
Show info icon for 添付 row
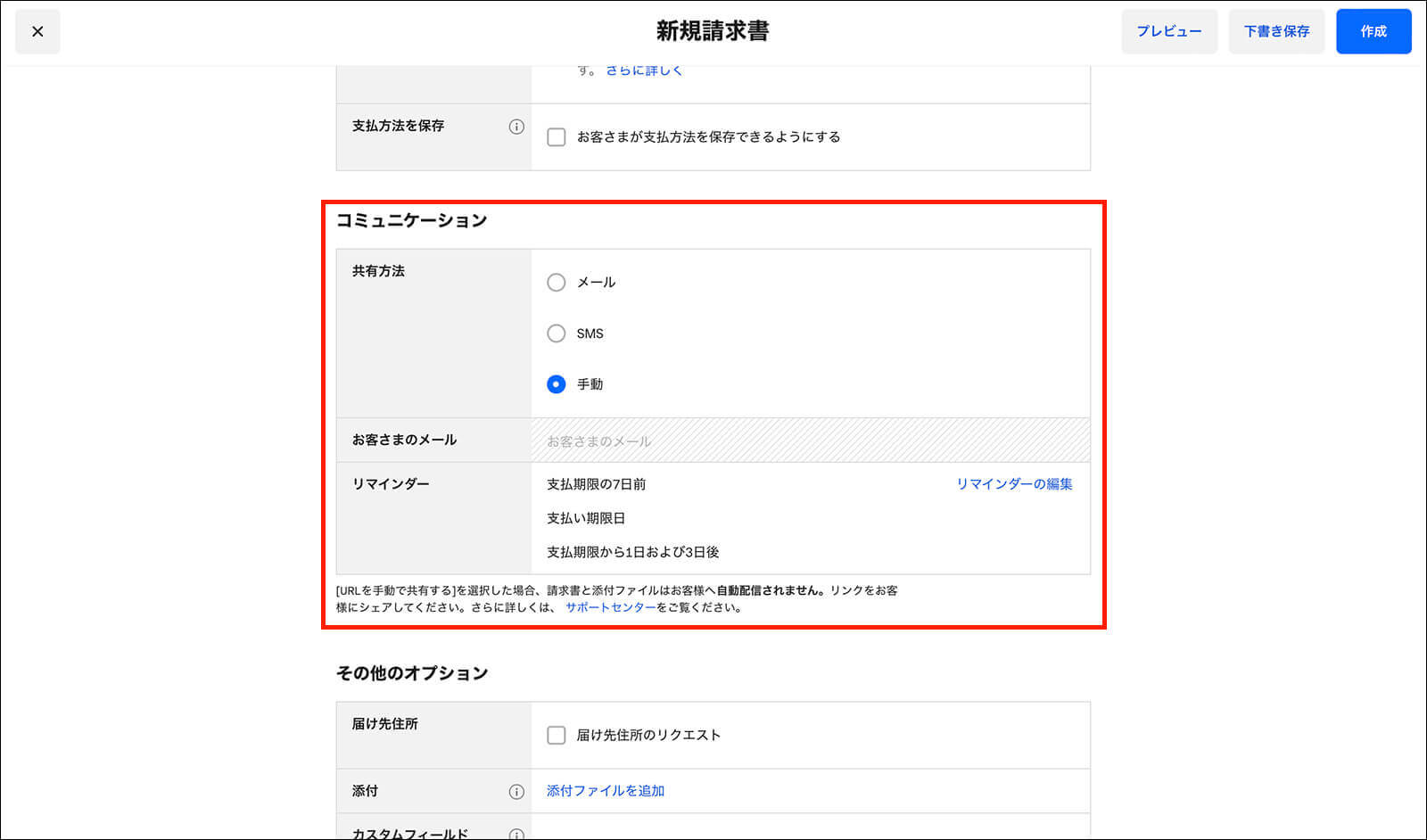(x=516, y=792)
